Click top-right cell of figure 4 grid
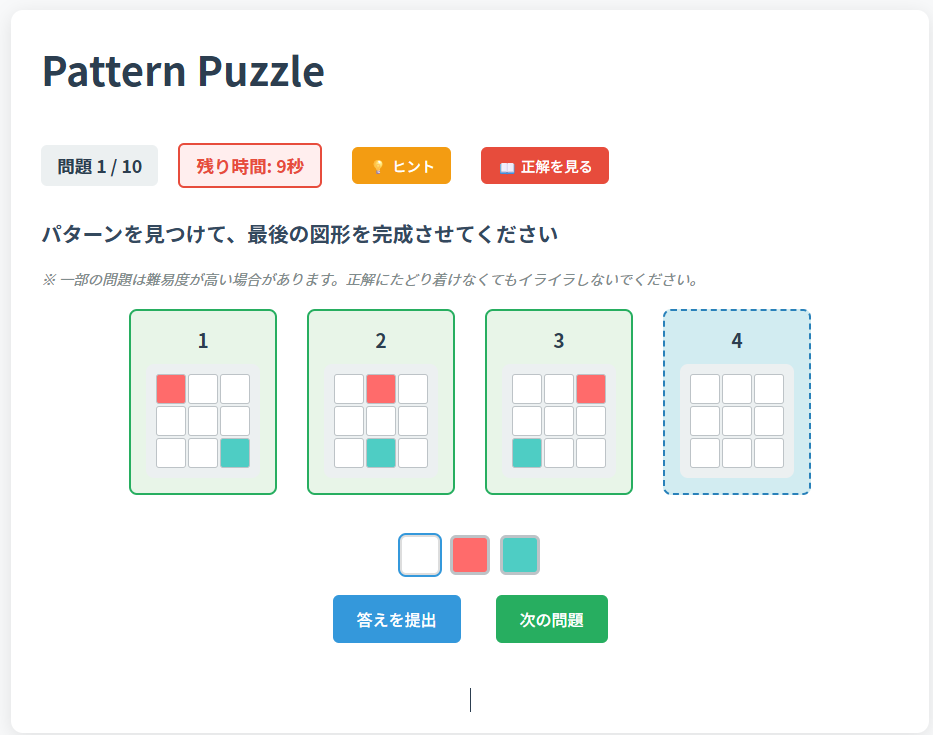933x735 pixels. [769, 389]
